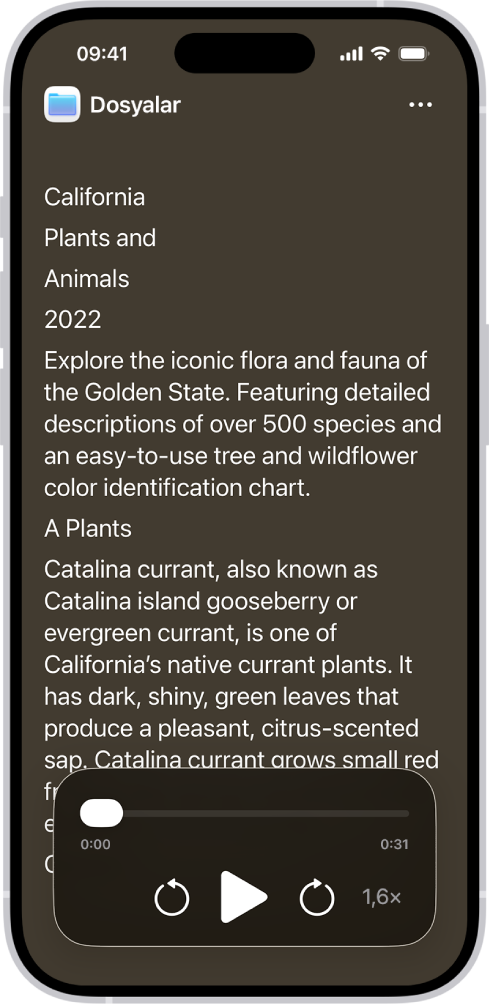The width and height of the screenshot is (489, 1008).
Task: Open the three-dot more options menu
Action: coord(420,105)
